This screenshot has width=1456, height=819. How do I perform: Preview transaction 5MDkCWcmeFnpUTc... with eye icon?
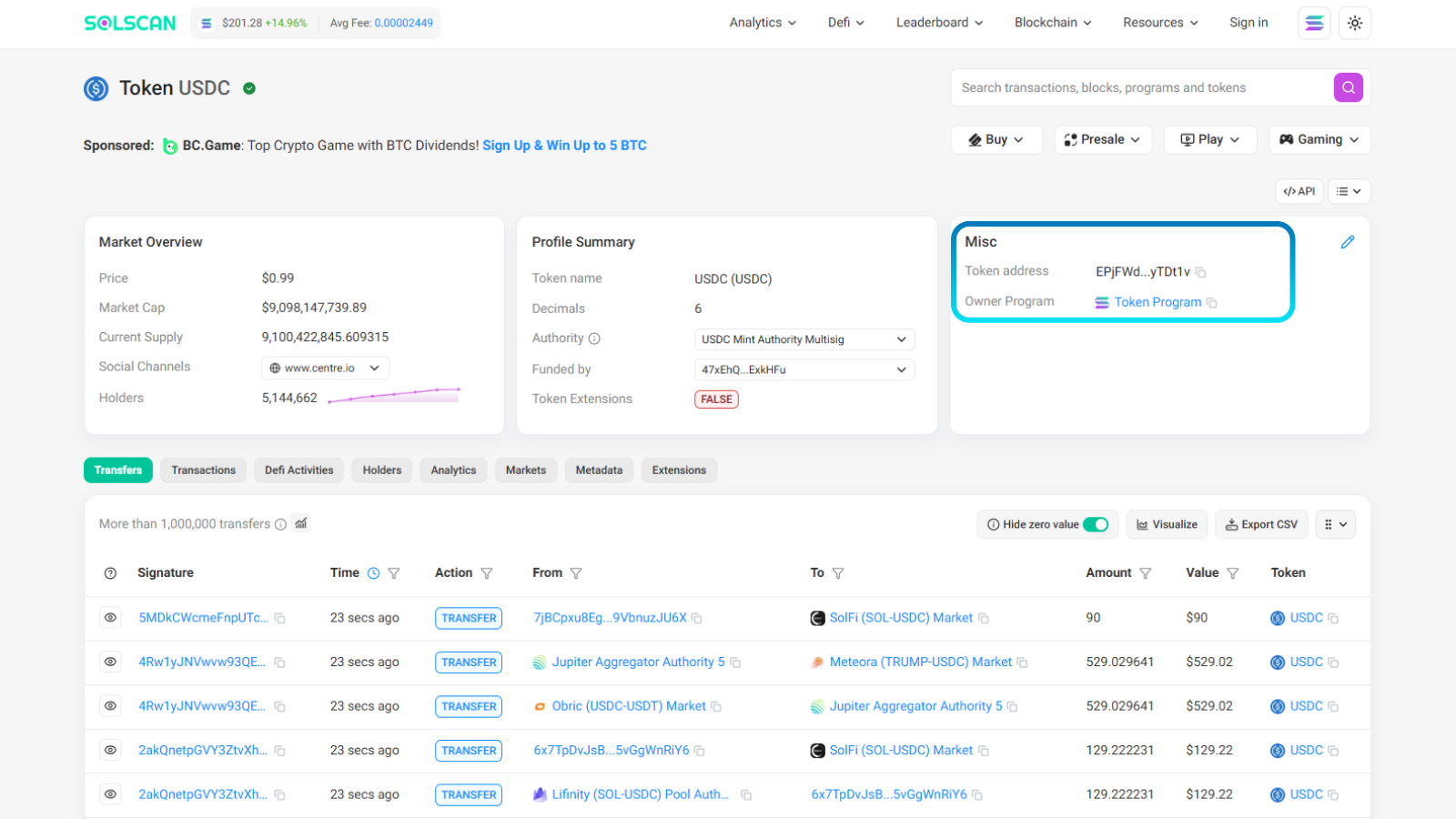pyautogui.click(x=110, y=618)
